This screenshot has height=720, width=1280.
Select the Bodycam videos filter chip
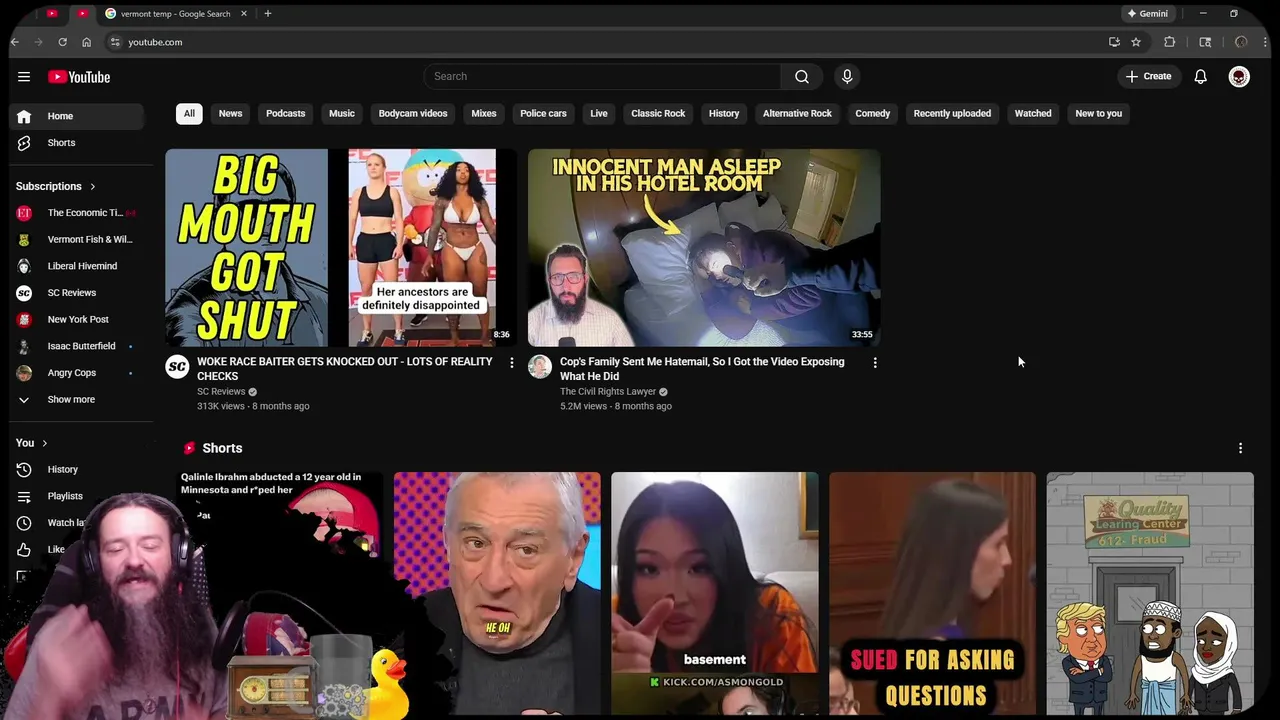tap(413, 113)
